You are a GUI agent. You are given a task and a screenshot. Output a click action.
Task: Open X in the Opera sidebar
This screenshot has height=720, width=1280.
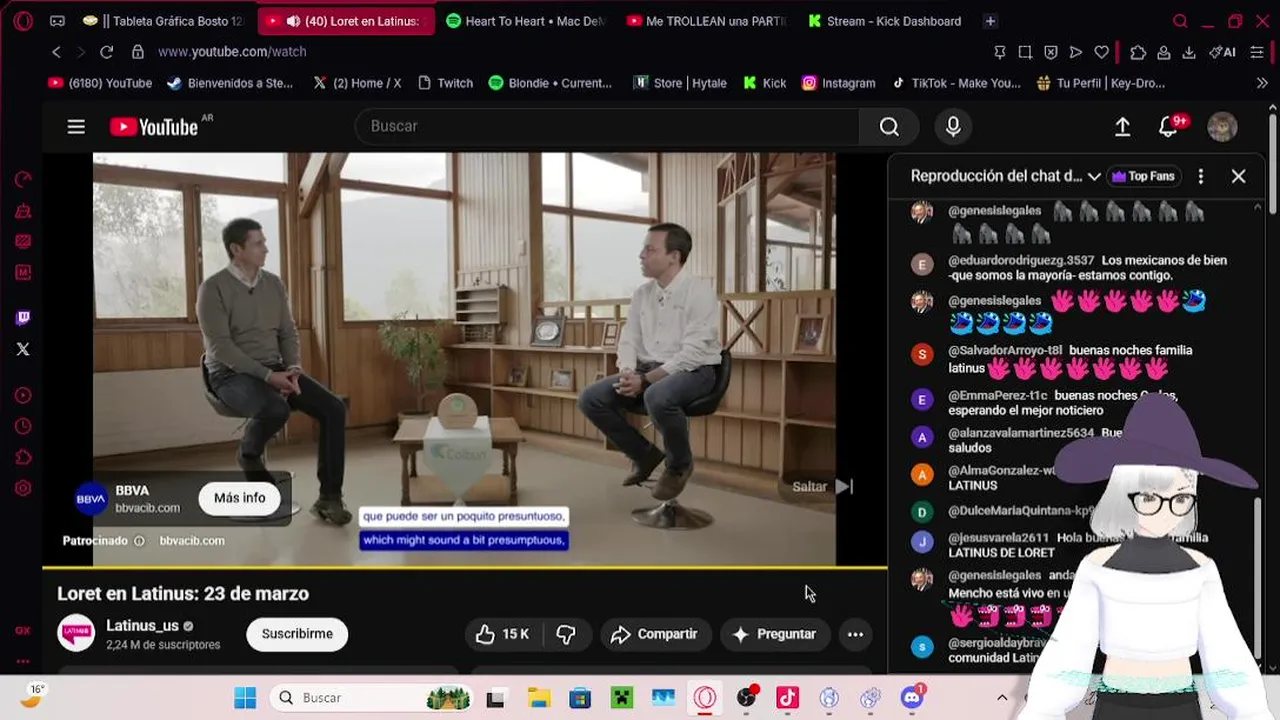[x=23, y=349]
